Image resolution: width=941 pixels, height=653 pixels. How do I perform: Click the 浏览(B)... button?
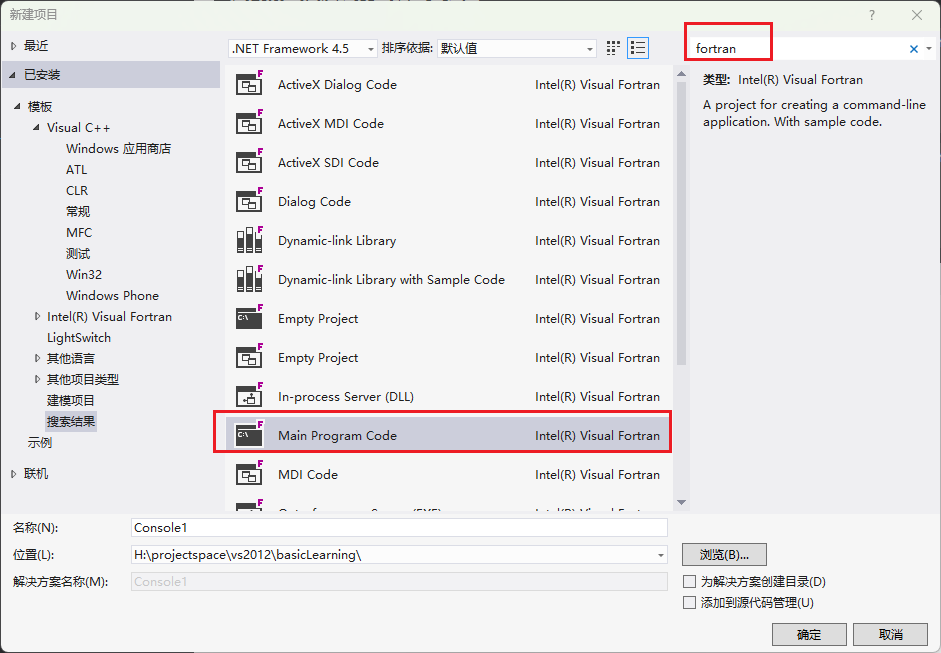pyautogui.click(x=724, y=555)
